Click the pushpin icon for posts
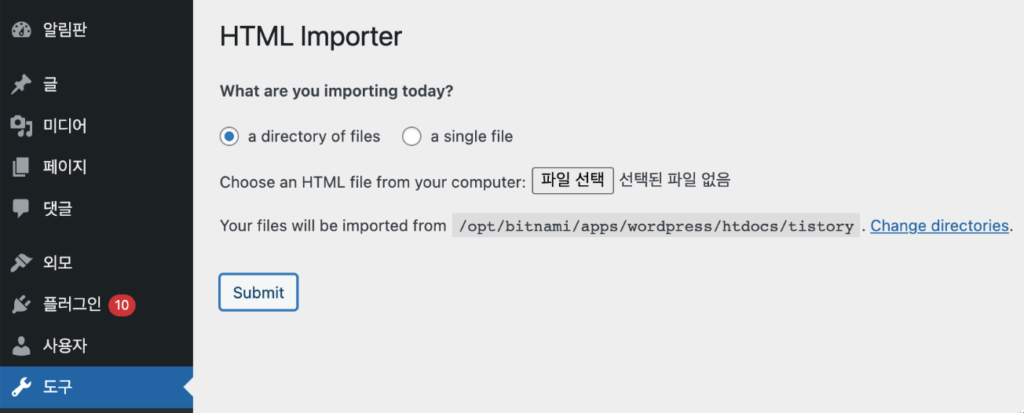This screenshot has height=413, width=1024. pyautogui.click(x=21, y=85)
